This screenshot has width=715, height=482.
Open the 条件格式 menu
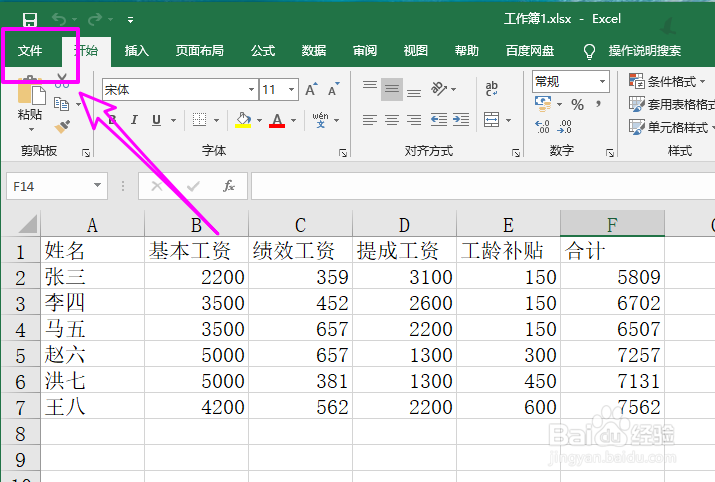click(667, 82)
